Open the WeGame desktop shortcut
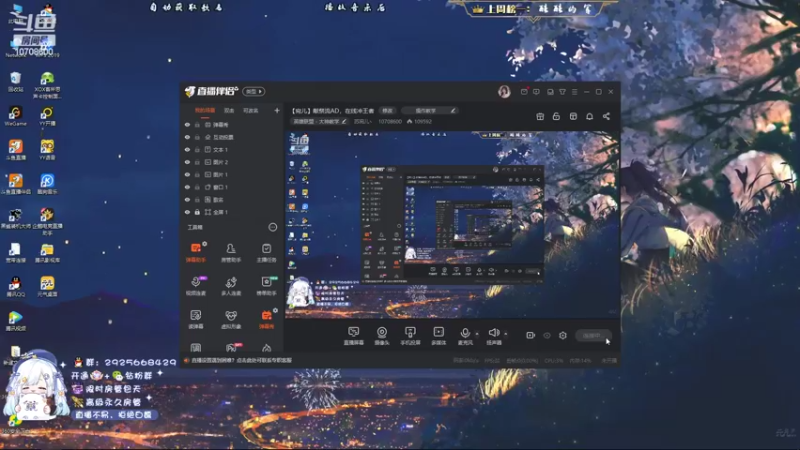 click(x=15, y=117)
